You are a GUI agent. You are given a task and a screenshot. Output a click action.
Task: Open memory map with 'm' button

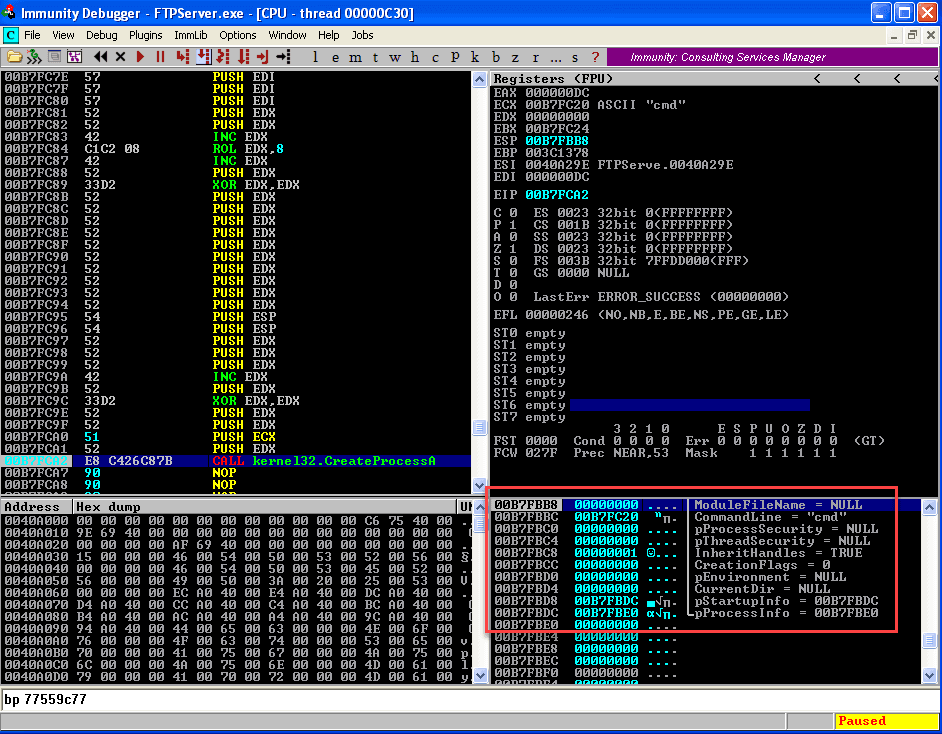click(x=355, y=57)
